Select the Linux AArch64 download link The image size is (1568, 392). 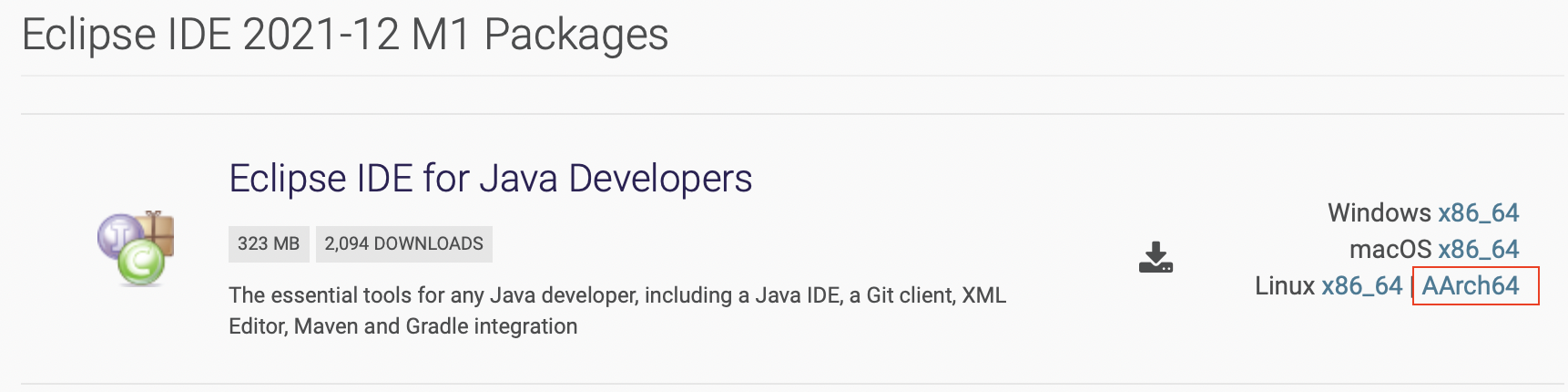tap(1470, 286)
